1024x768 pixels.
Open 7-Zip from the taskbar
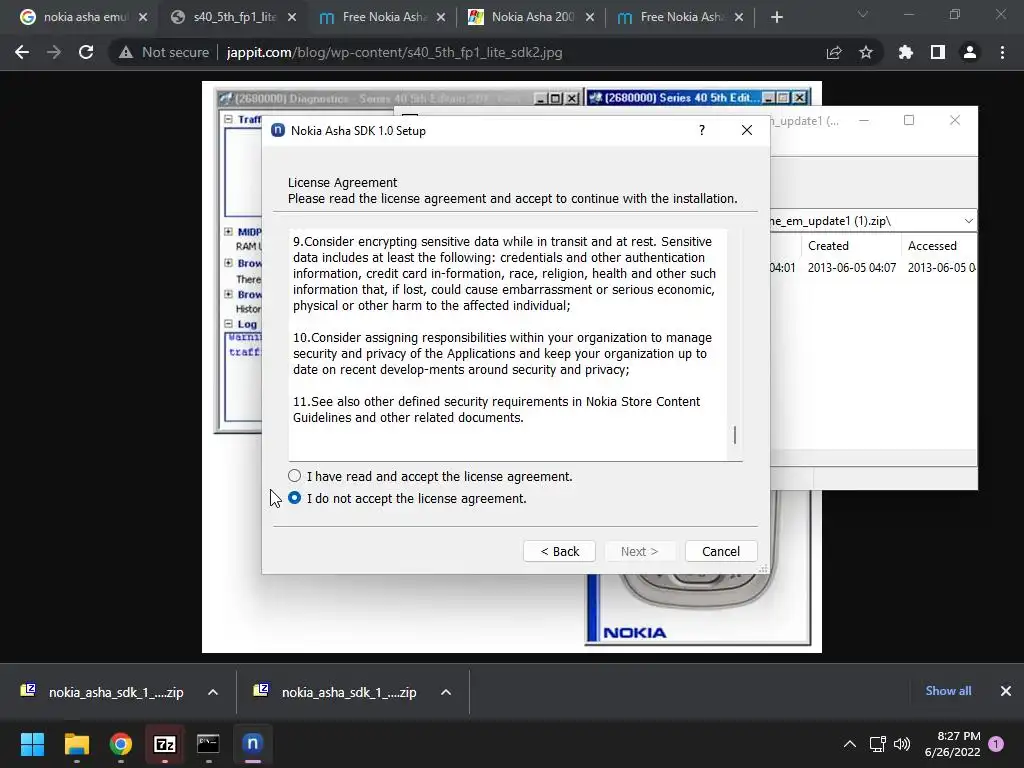click(165, 744)
